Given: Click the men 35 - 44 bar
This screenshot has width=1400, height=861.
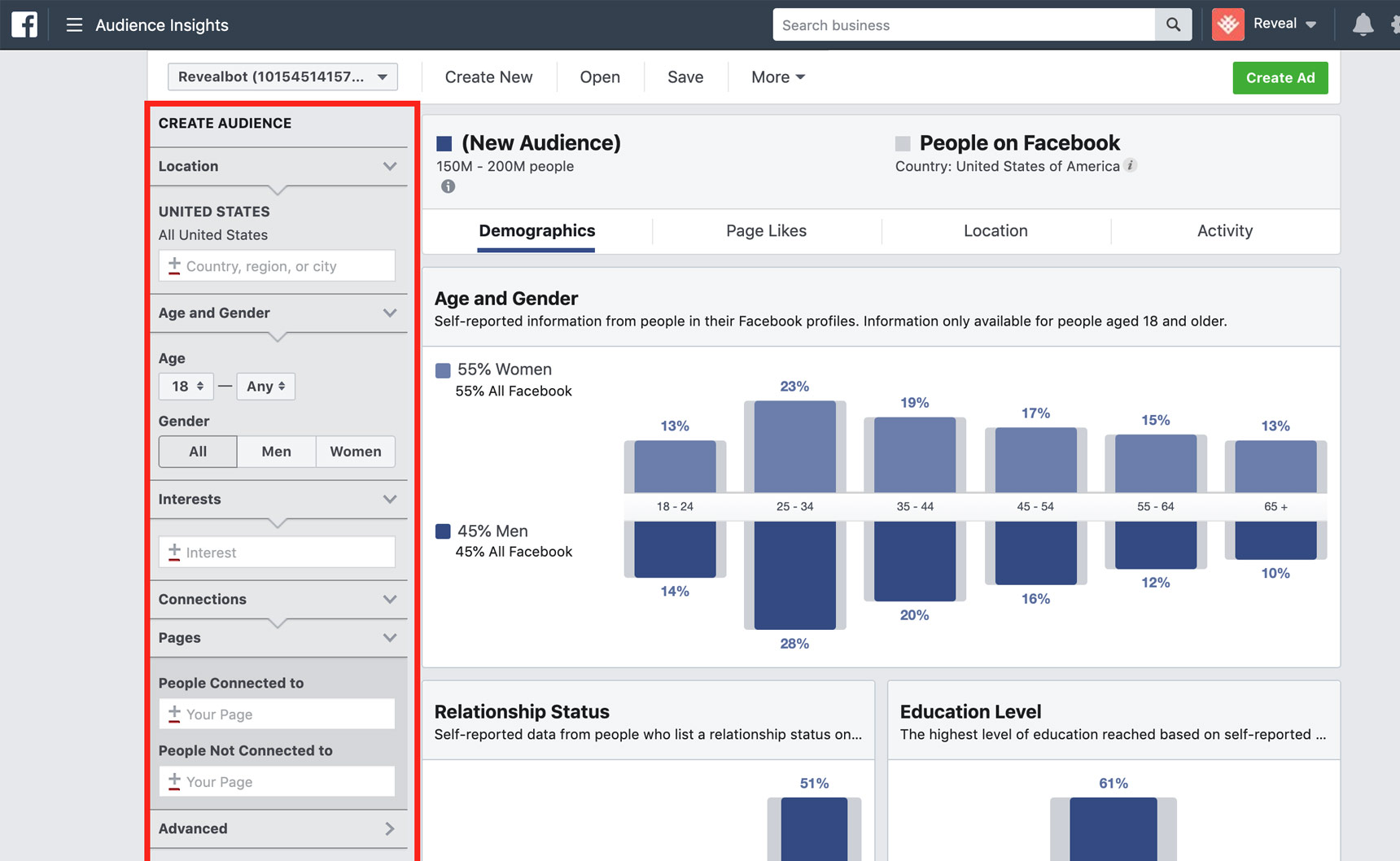Looking at the screenshot, I should tap(915, 561).
